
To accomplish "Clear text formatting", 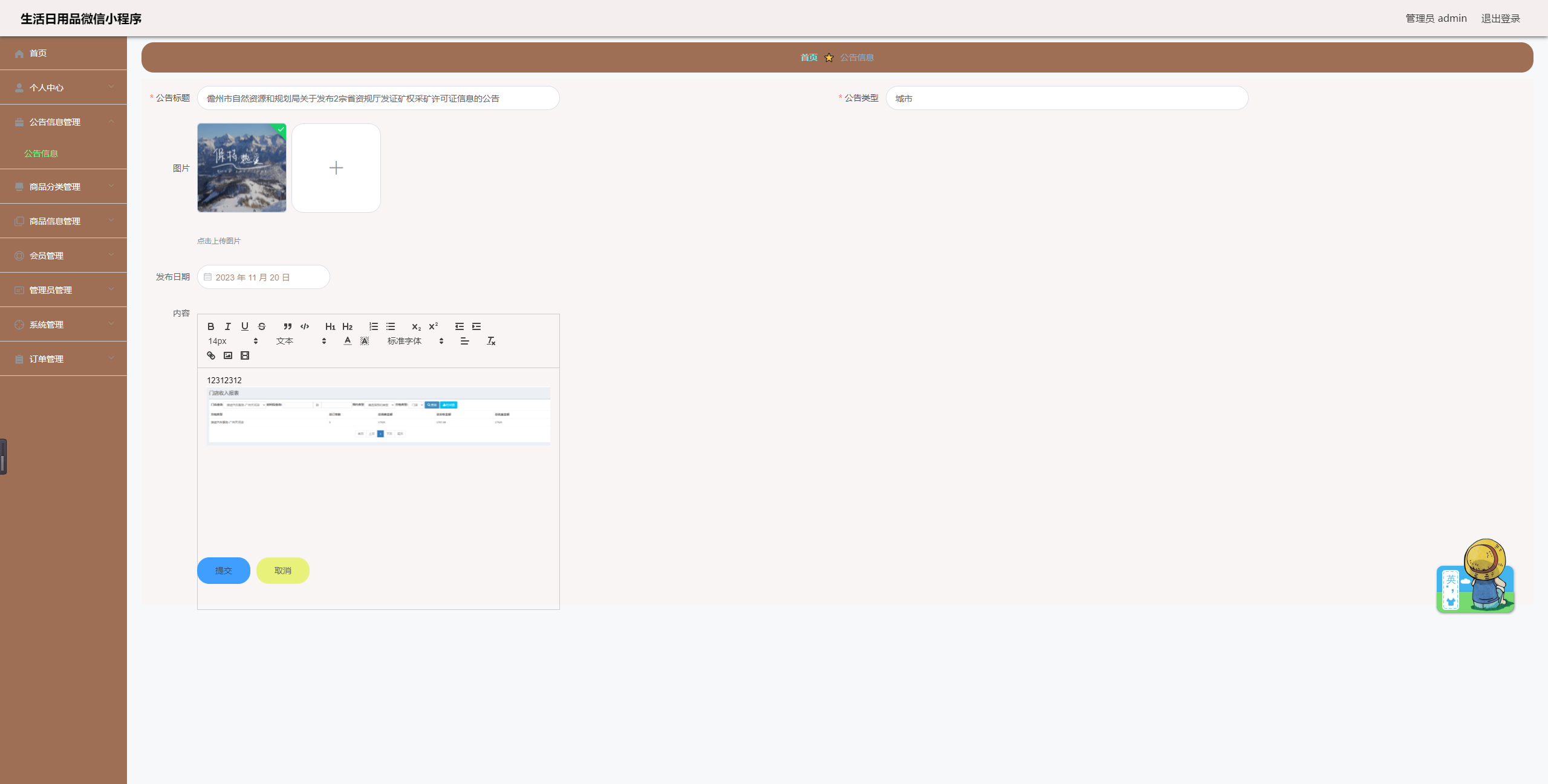I will coord(491,341).
